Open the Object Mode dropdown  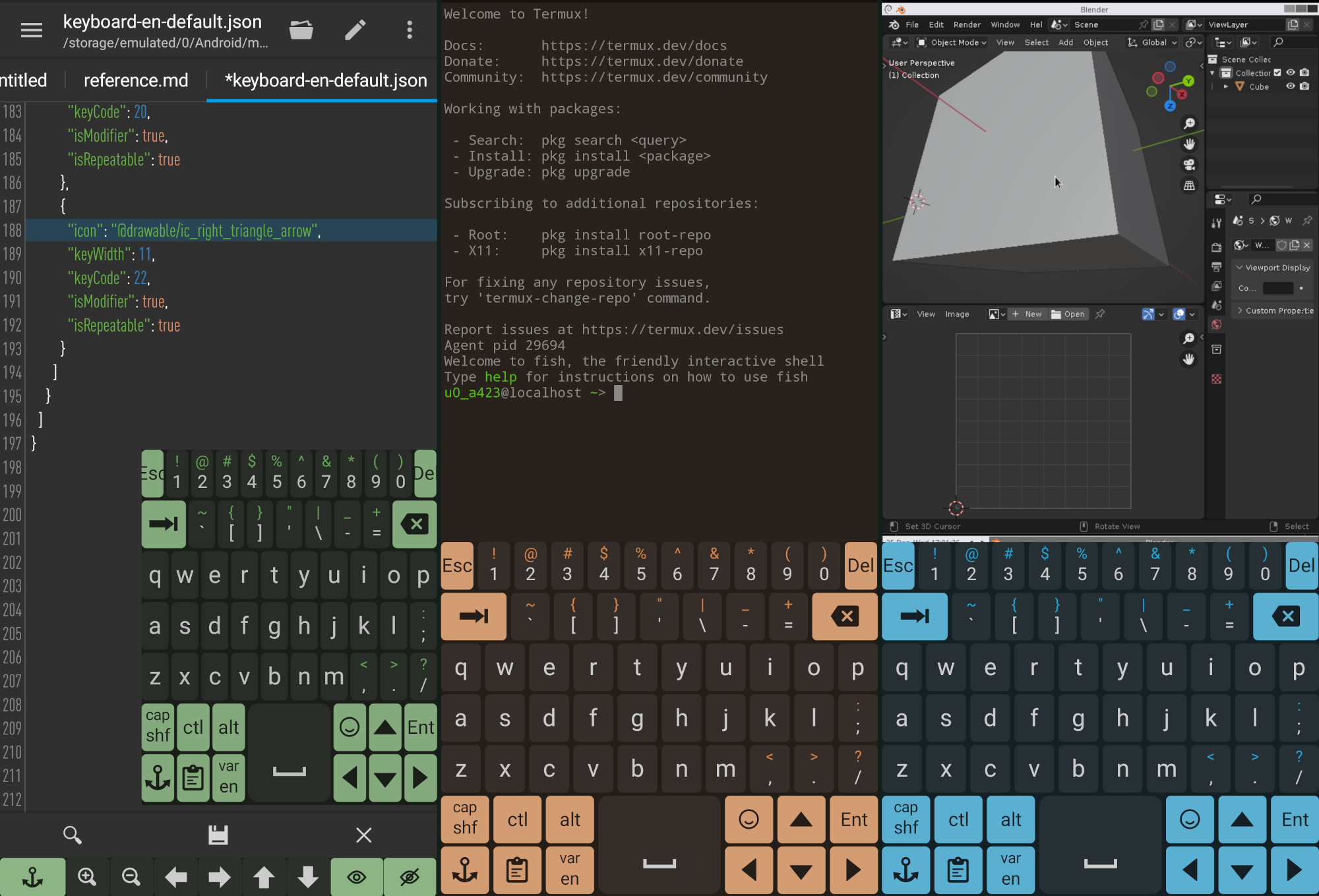tap(951, 42)
